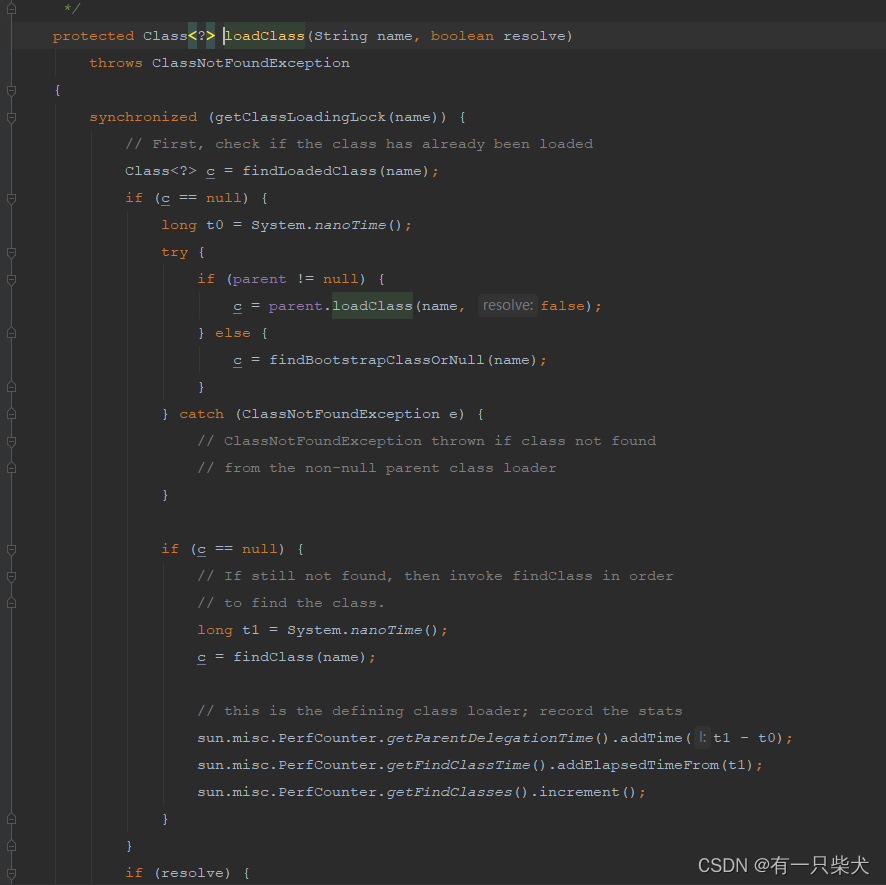Click the highlighted loadClass in parent.loadClass call
The image size is (886, 885).
coord(372,306)
